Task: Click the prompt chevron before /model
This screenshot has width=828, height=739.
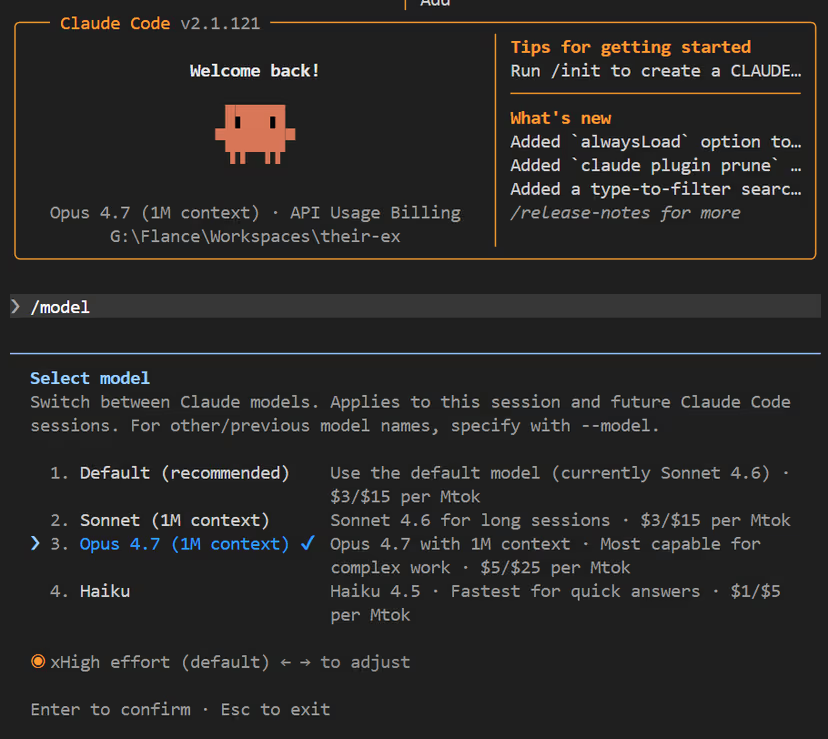Action: tap(16, 306)
